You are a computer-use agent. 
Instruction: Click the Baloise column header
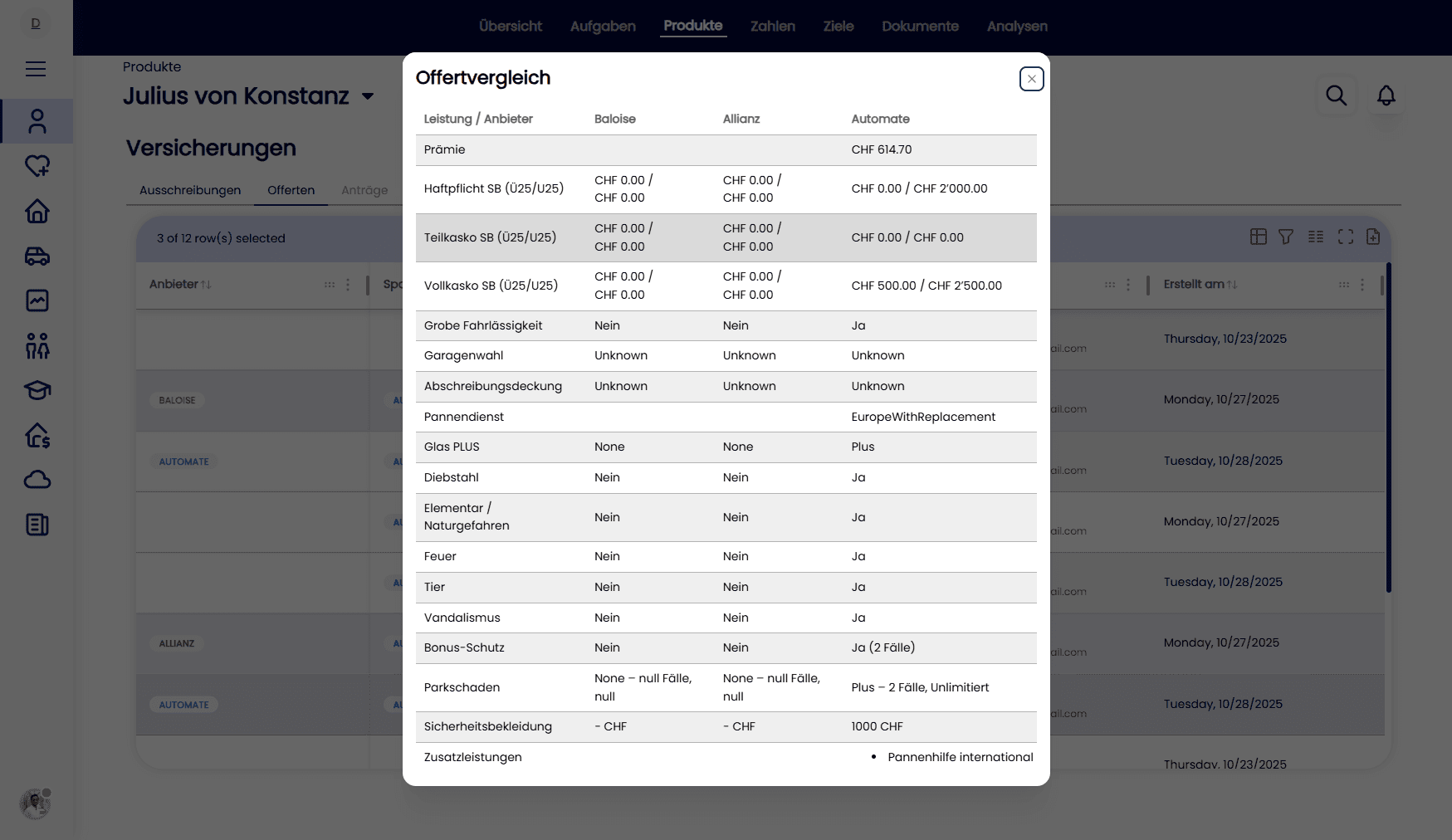[x=615, y=119]
